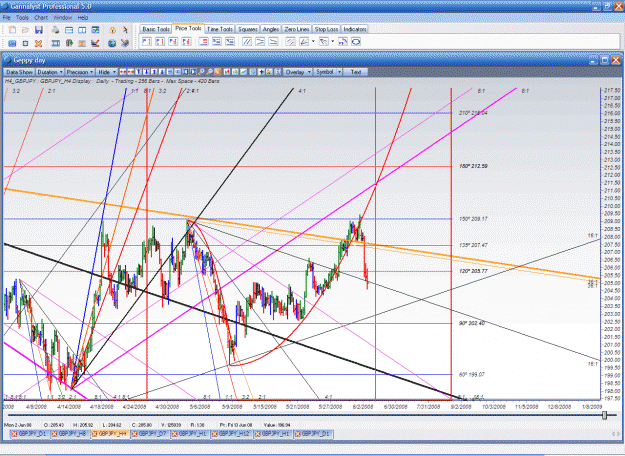Select the GBPJPY_H8 chart tab

pos(72,434)
